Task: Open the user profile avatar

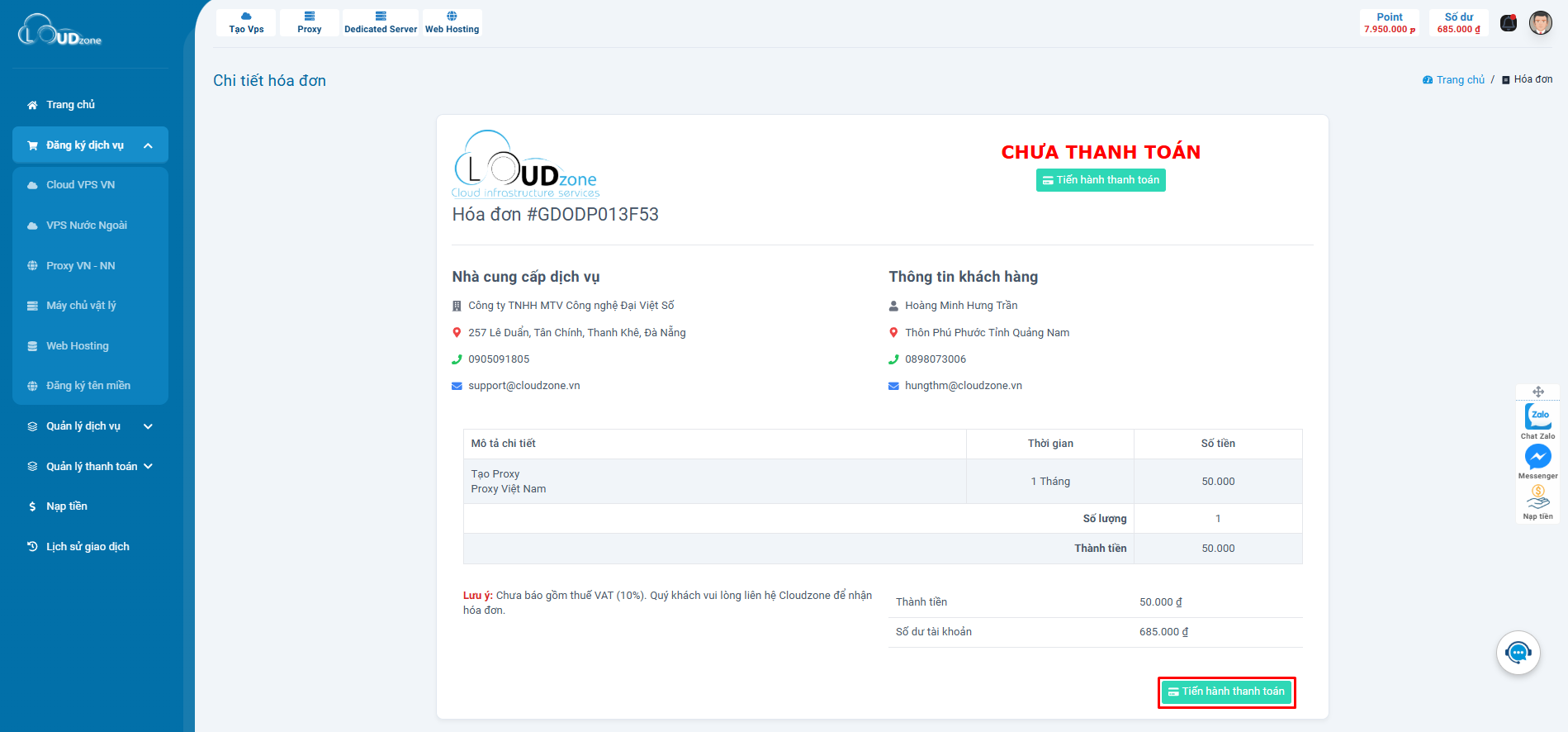Action: point(1540,23)
